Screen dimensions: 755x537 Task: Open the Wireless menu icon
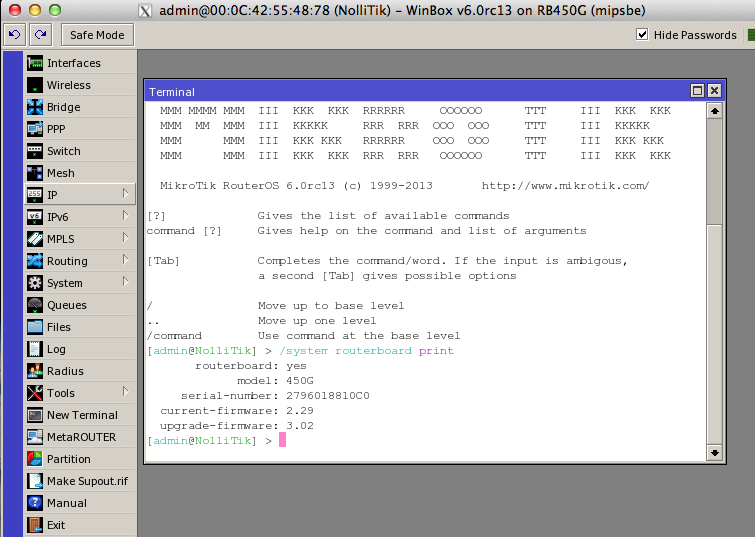point(35,85)
